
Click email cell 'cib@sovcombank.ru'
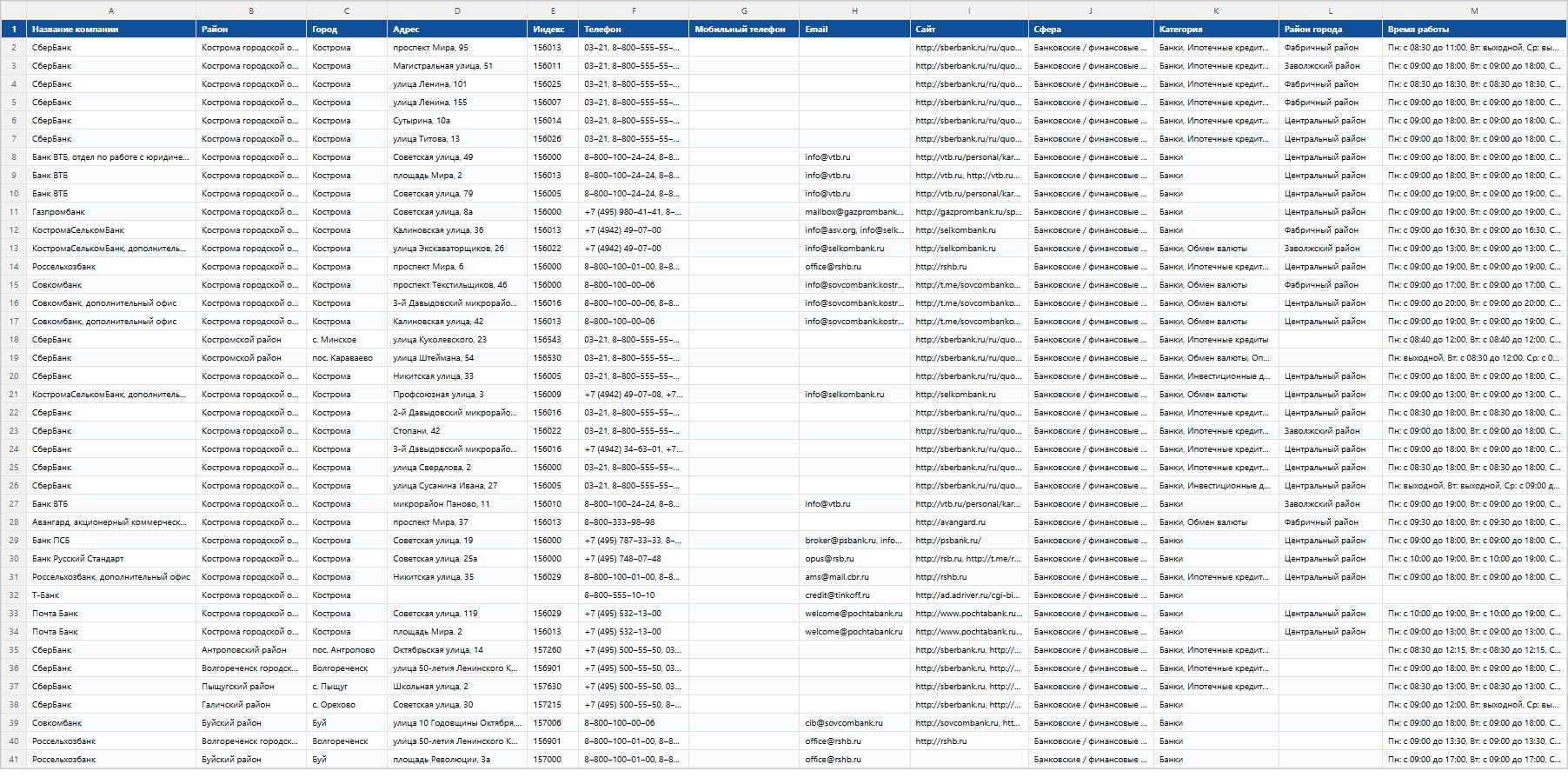coord(854,723)
